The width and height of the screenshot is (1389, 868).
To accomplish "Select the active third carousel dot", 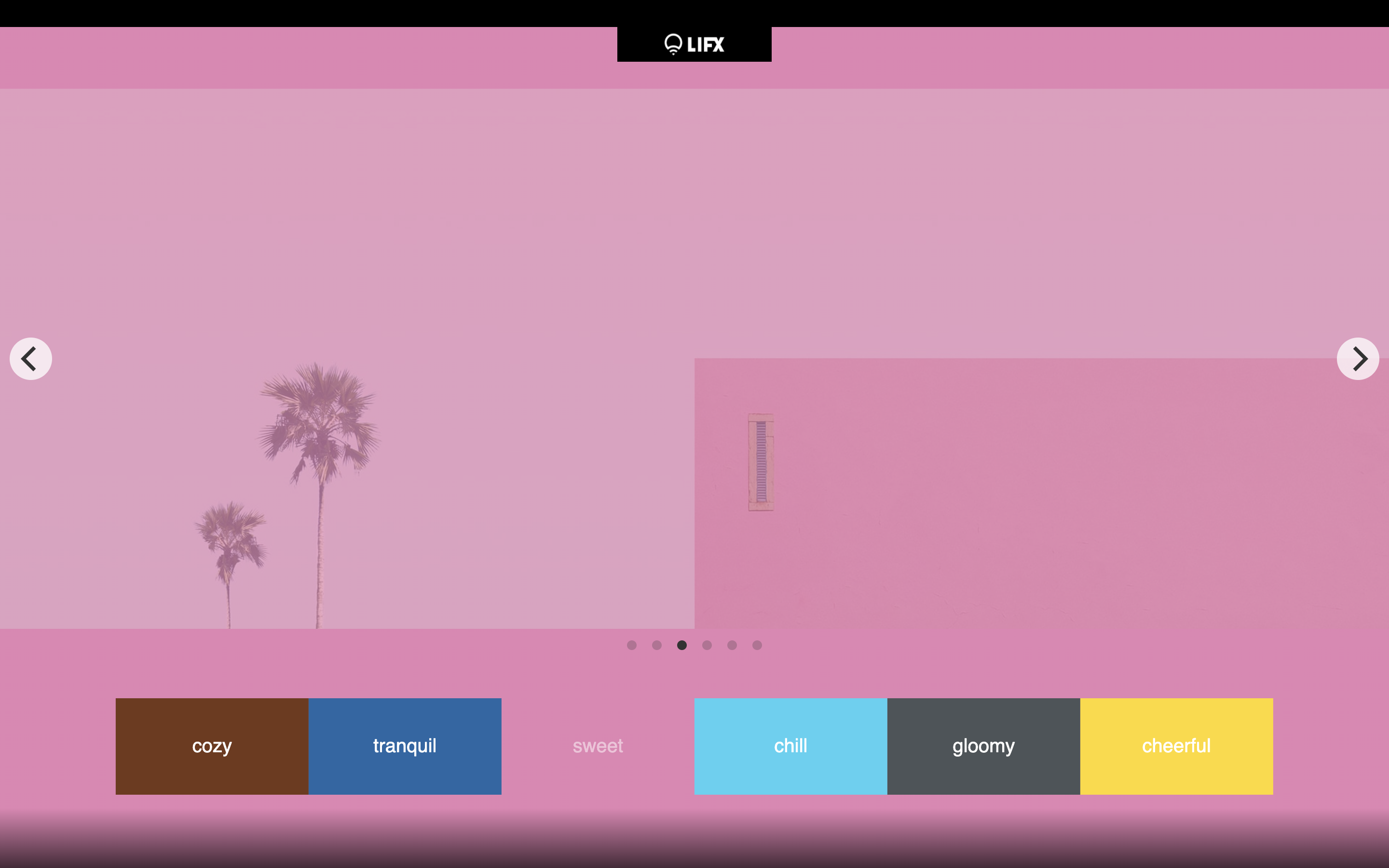I will tap(682, 645).
